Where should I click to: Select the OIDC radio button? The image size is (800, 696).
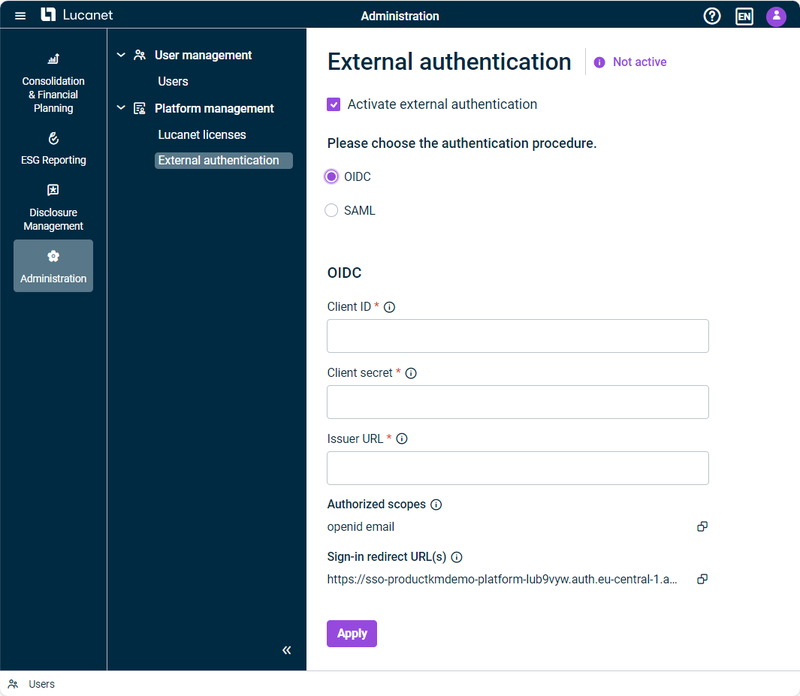click(x=331, y=176)
